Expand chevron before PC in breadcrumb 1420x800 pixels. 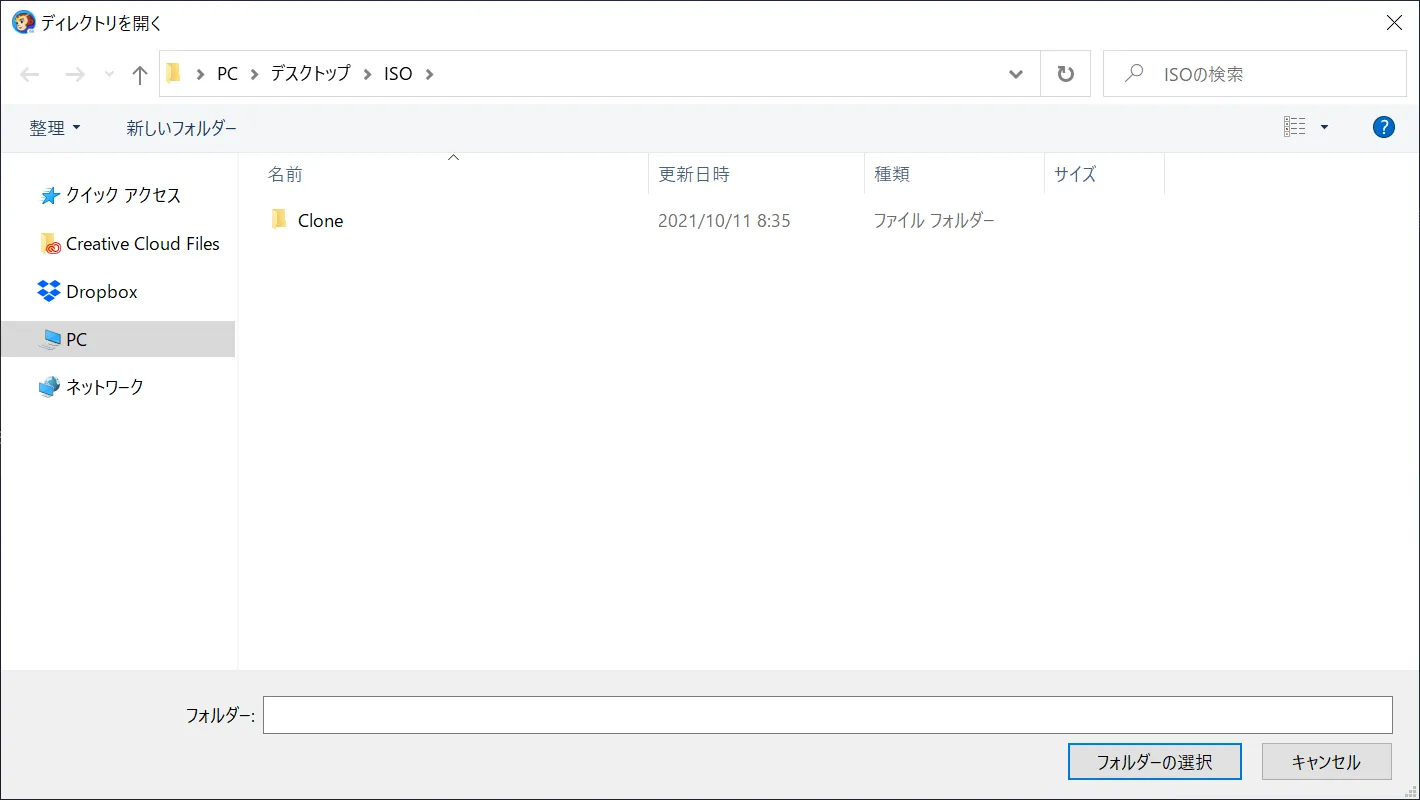pyautogui.click(x=201, y=74)
